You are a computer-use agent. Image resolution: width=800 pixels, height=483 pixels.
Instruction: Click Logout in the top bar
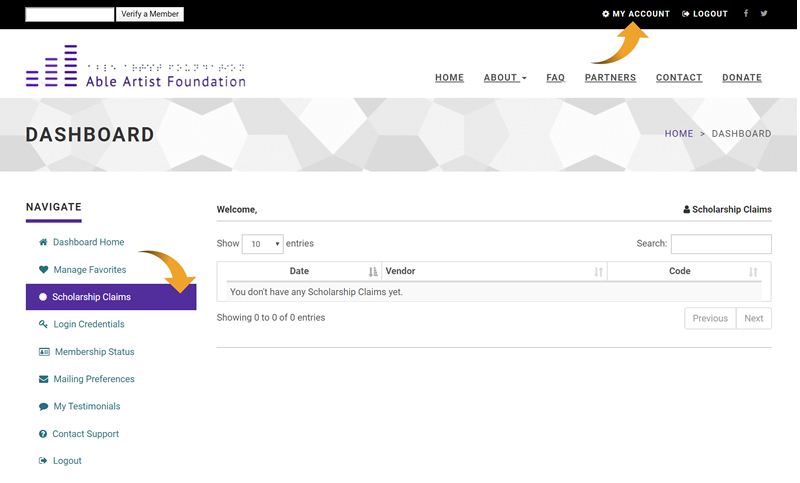click(x=705, y=14)
